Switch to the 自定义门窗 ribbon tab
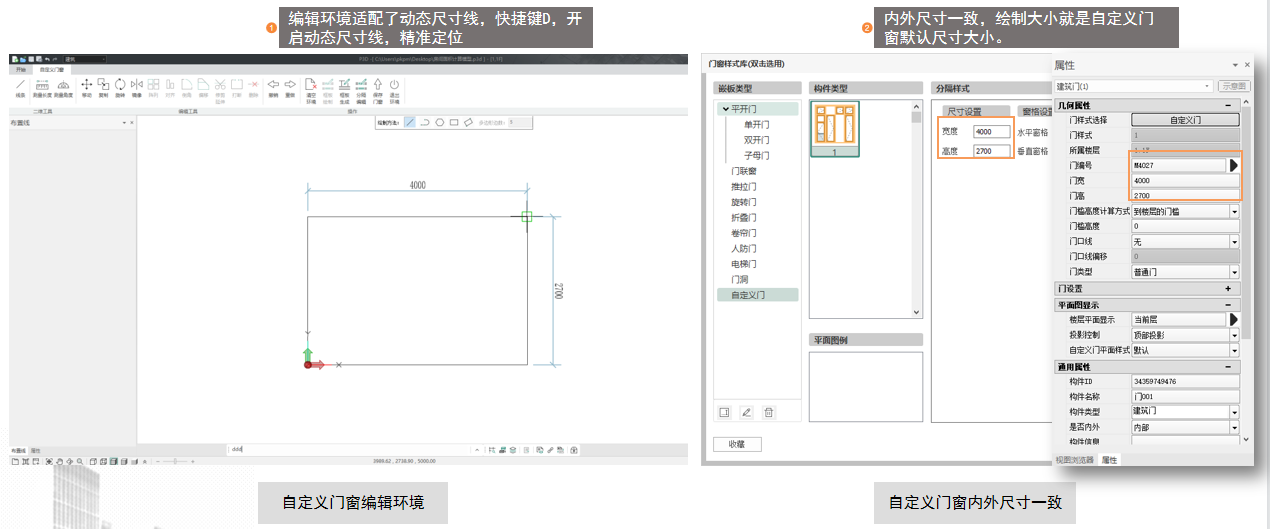This screenshot has height=529, width=1270. [51, 69]
